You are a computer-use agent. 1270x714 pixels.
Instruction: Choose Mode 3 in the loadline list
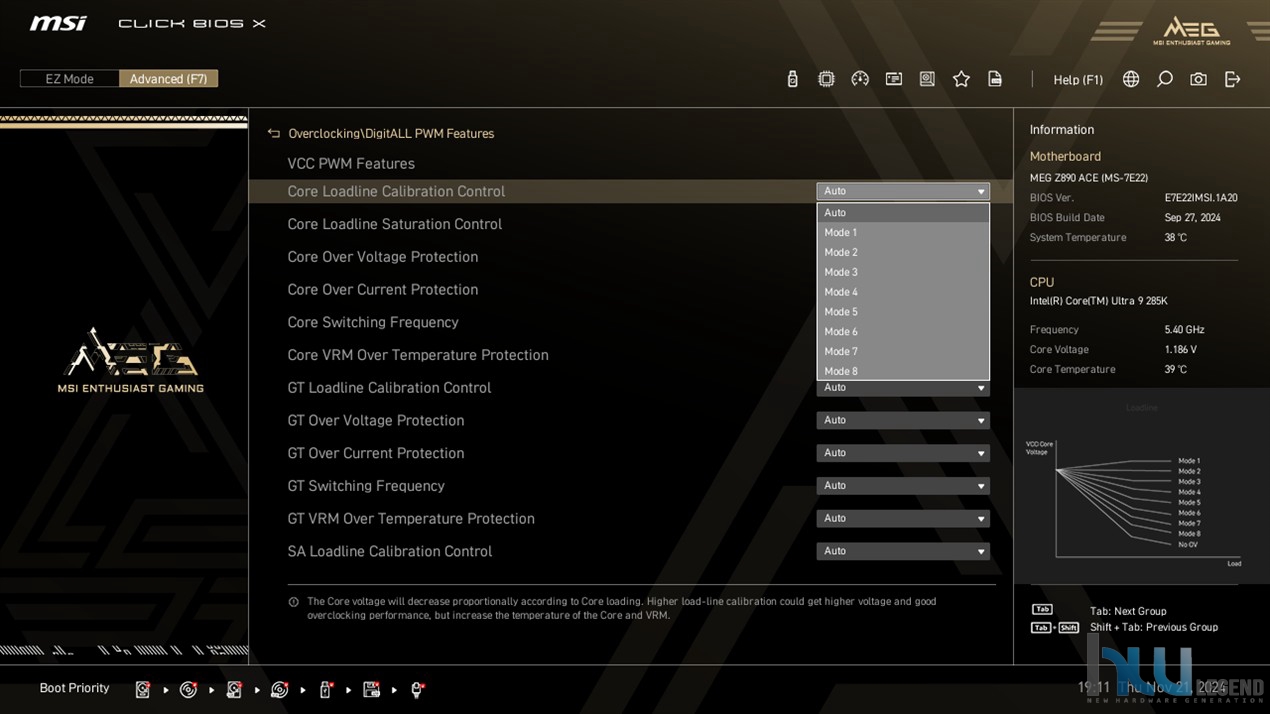[903, 272]
